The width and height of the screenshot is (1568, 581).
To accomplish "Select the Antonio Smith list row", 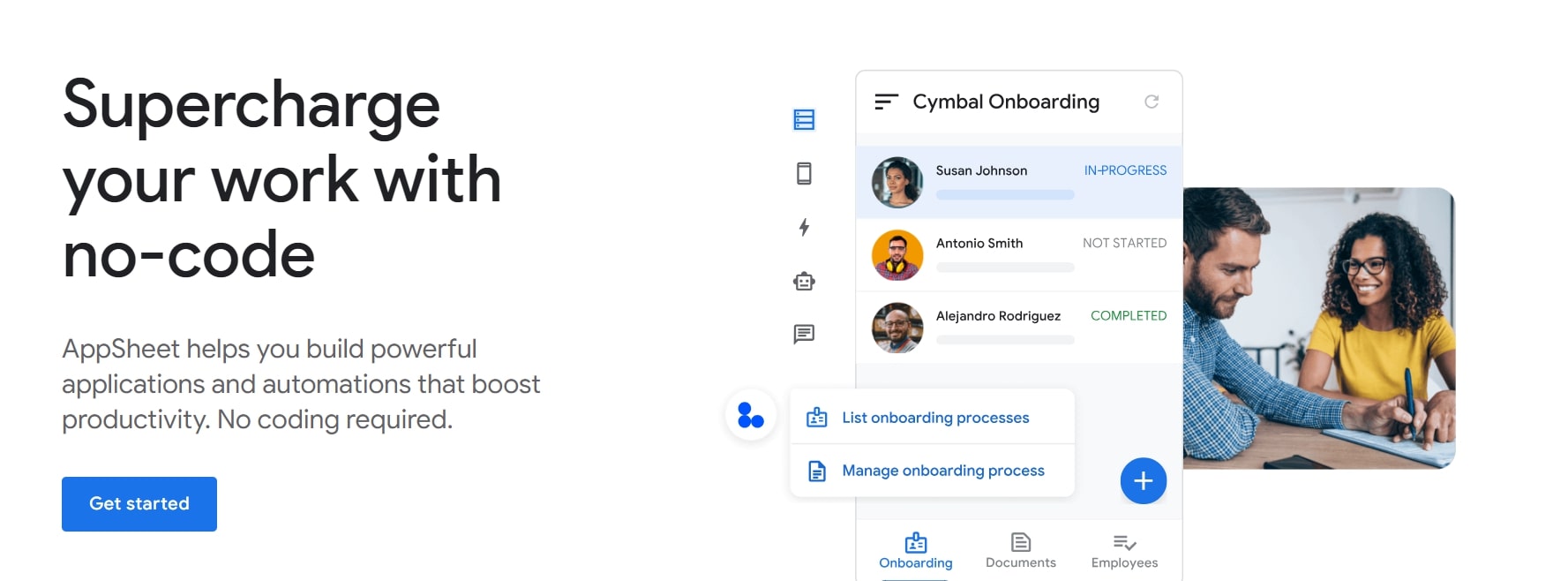I will coord(1018,254).
